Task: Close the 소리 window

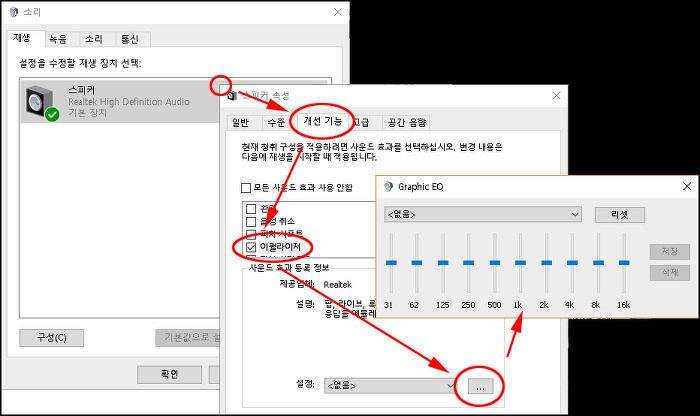Action: (338, 12)
